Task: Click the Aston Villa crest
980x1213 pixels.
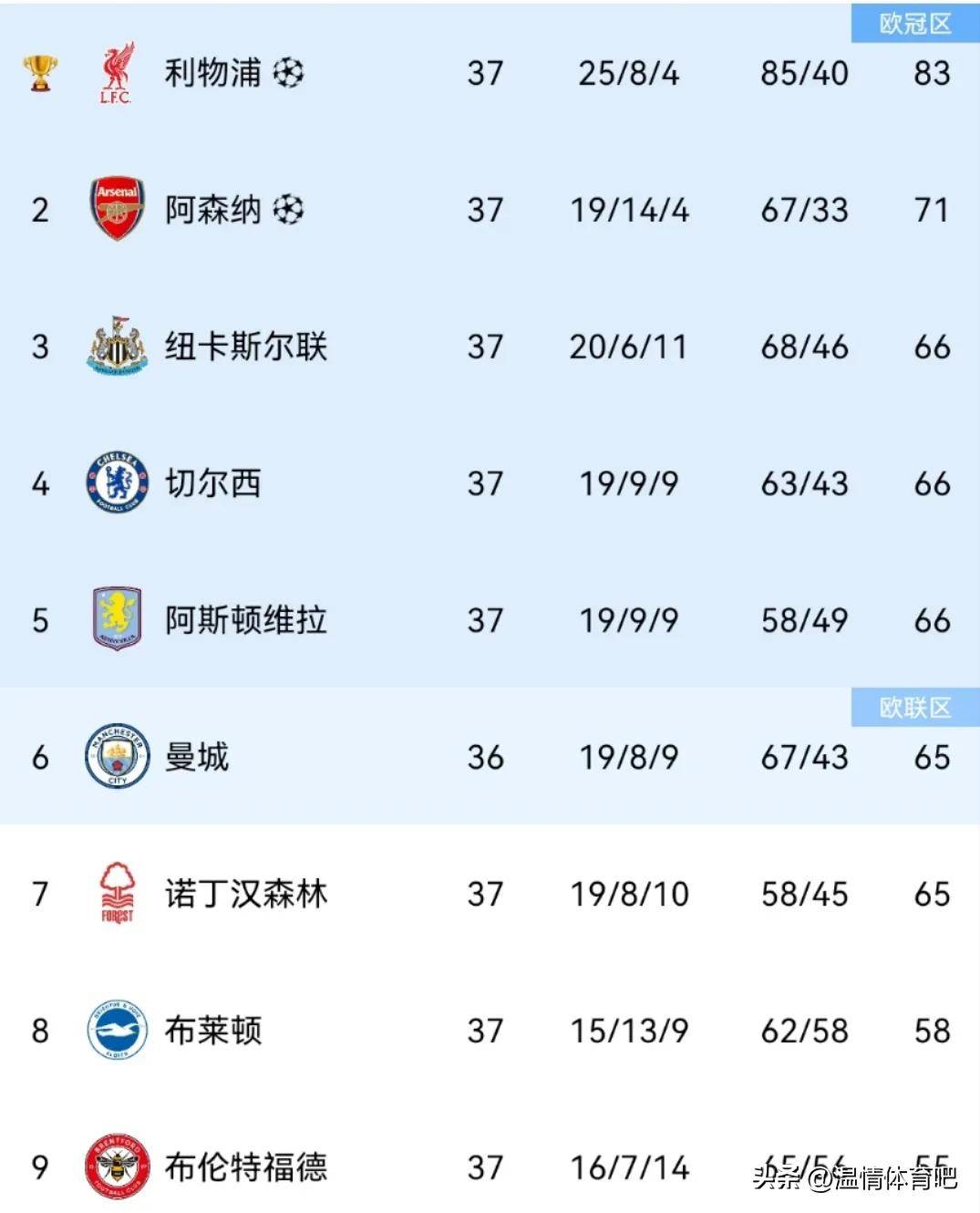Action: click(117, 619)
